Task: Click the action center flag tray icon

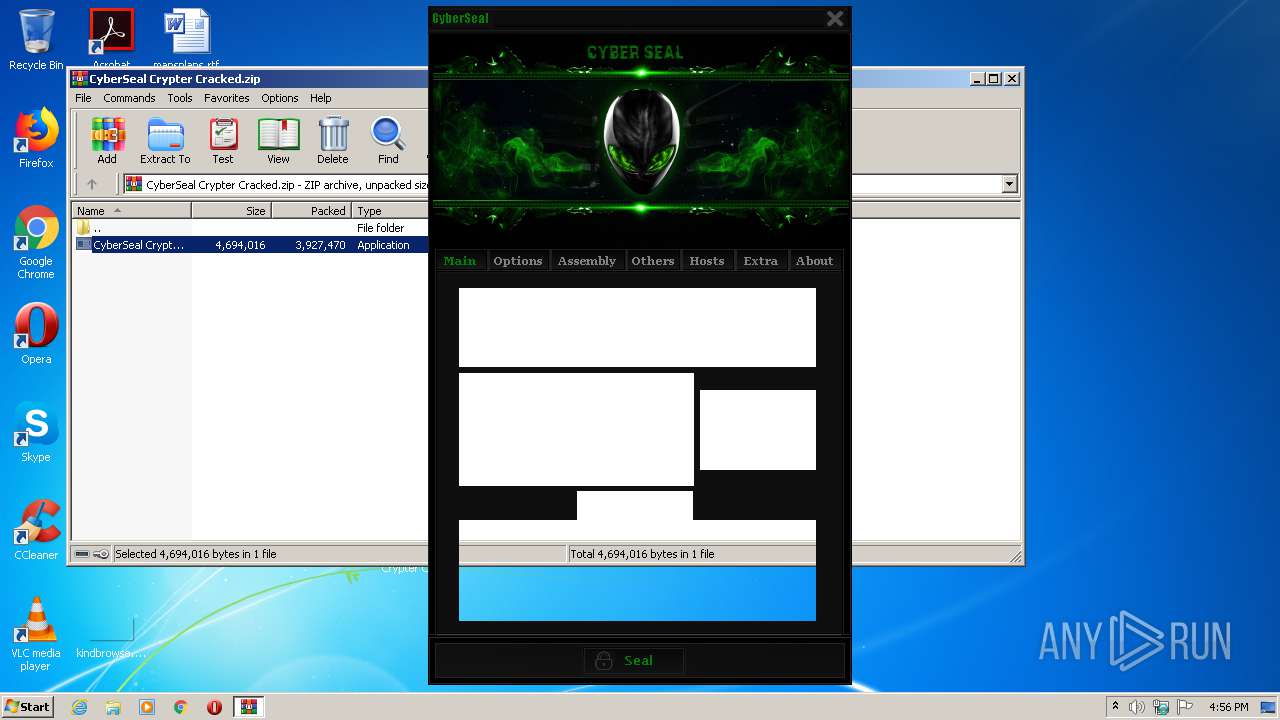Action: (1183, 707)
